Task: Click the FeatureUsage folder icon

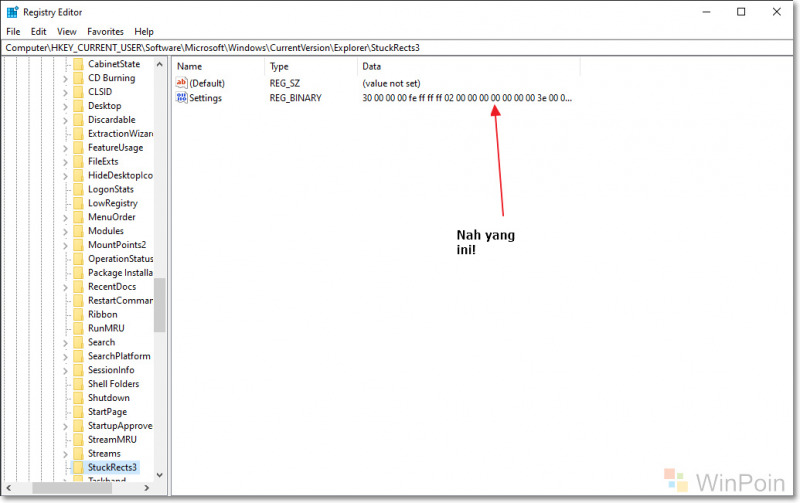Action: (x=78, y=148)
